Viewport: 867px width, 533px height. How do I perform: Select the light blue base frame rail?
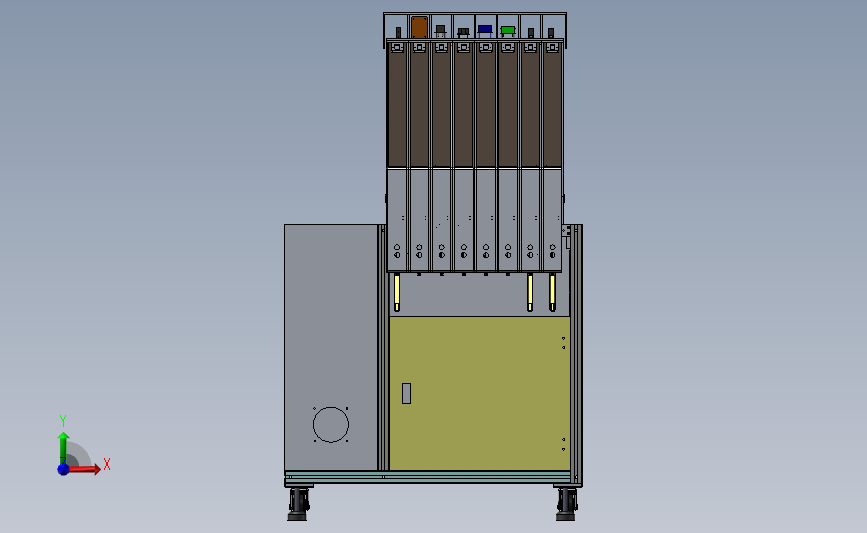click(427, 476)
